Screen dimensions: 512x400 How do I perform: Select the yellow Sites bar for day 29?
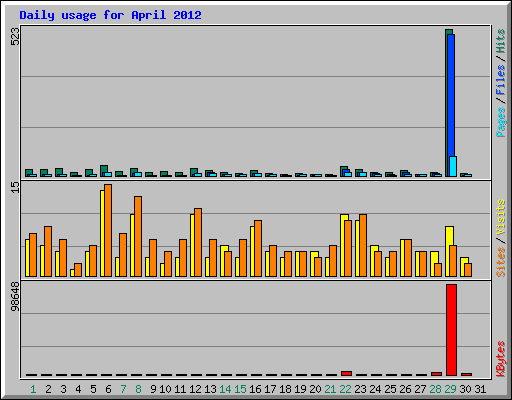pos(448,251)
